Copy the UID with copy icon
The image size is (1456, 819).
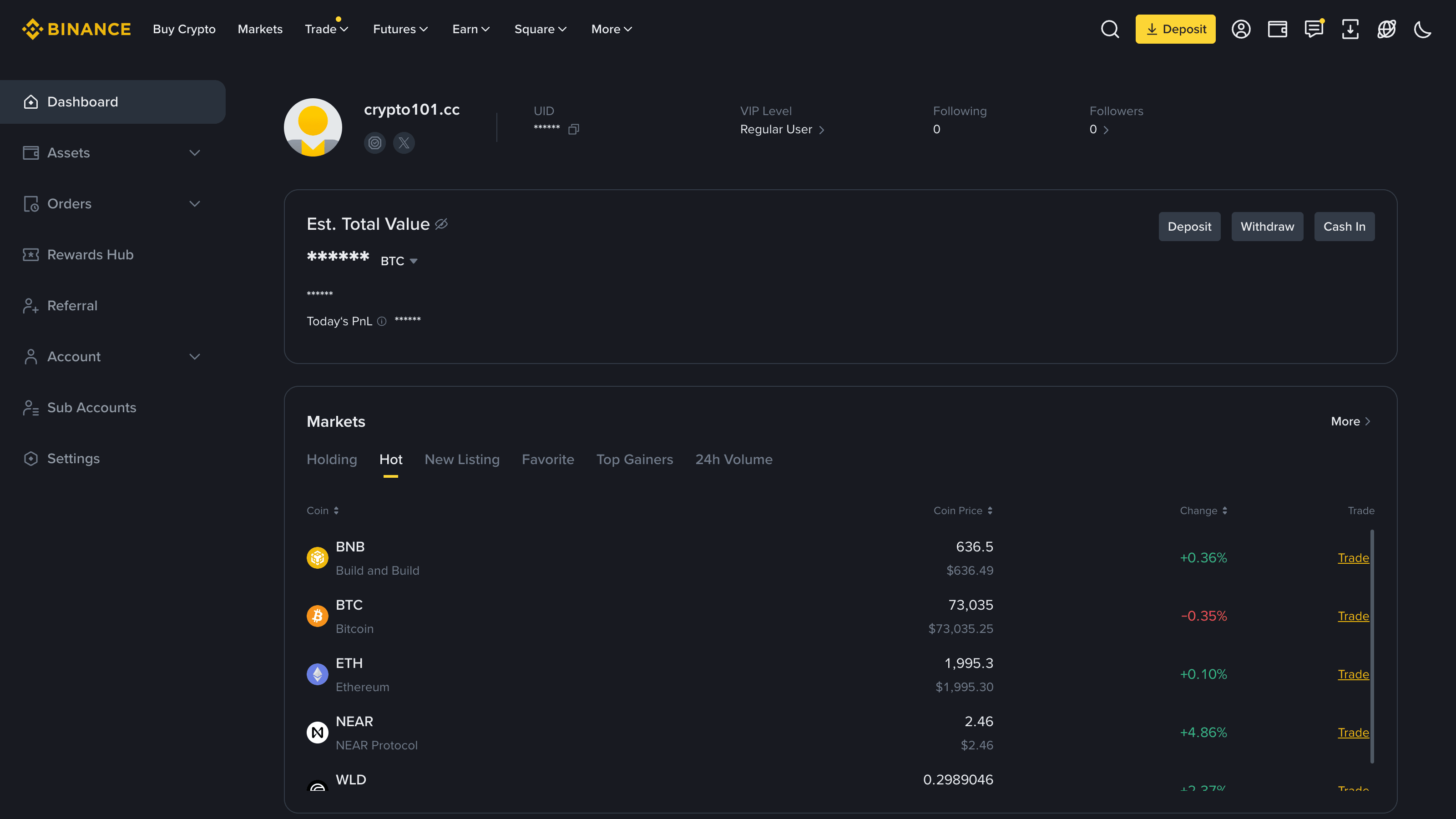coord(573,129)
